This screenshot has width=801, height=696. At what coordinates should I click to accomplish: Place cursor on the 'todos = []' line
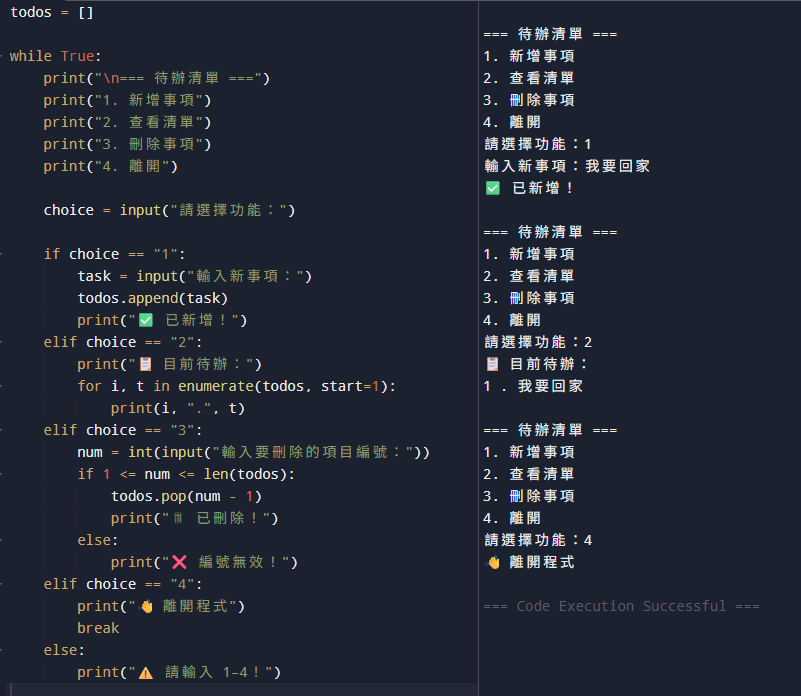(52, 12)
